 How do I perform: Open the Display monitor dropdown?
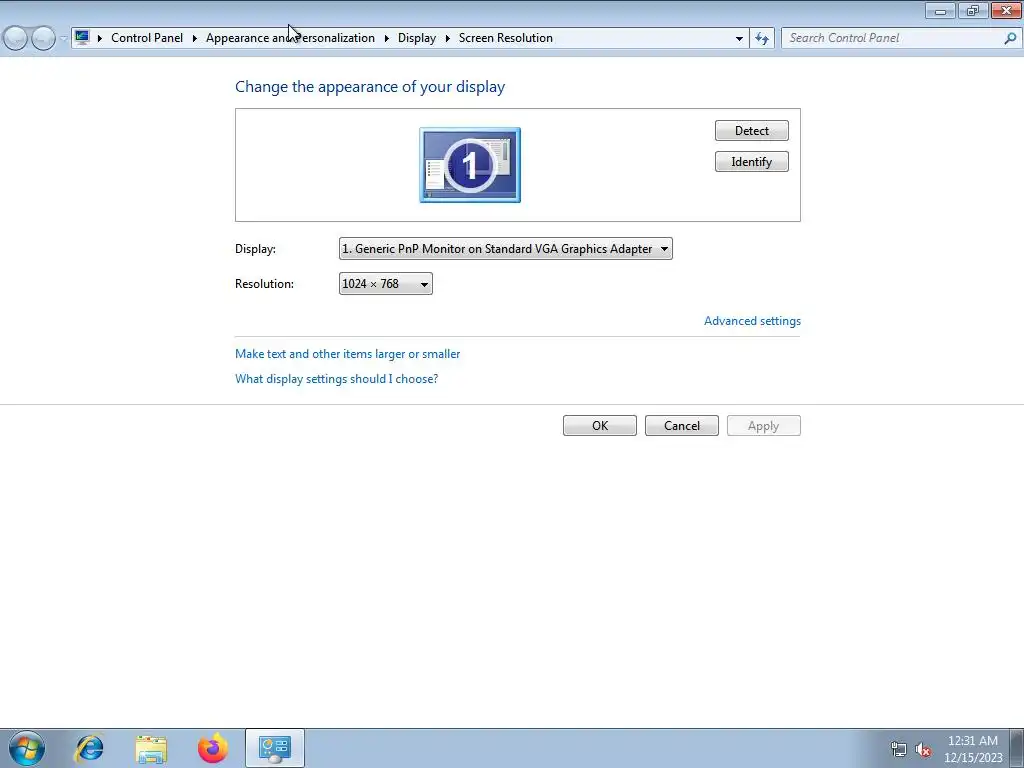tap(505, 249)
